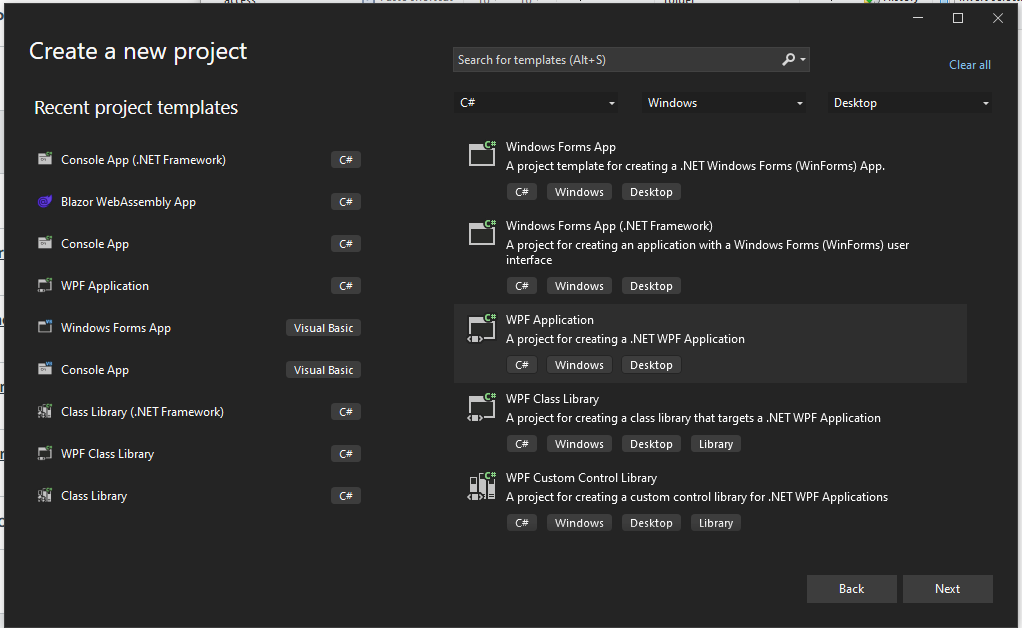
Task: Select Windows Forms App (.NET Framework) template title
Action: [x=609, y=226]
